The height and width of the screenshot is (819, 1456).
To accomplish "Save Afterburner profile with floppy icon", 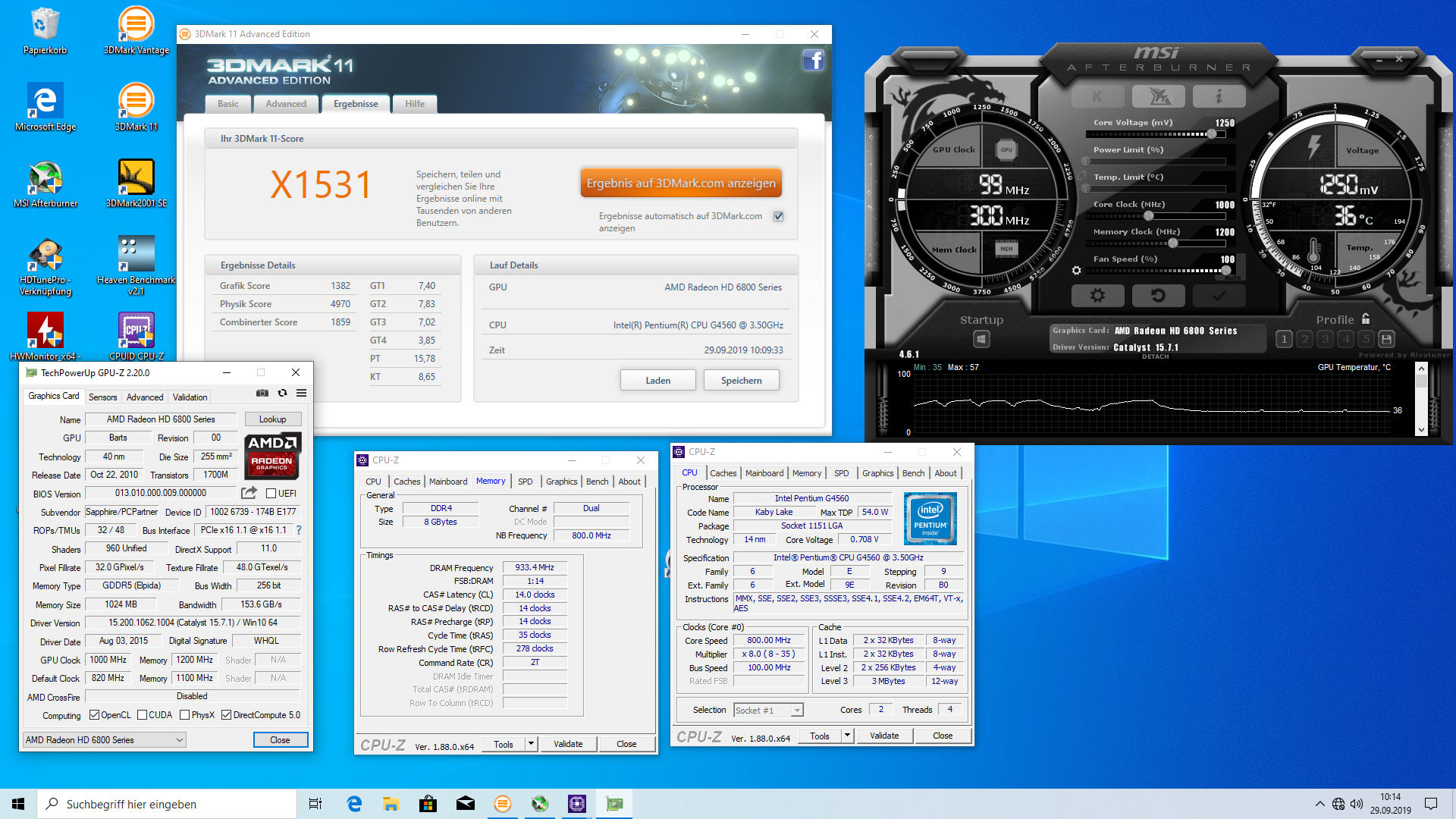I will 1386,339.
